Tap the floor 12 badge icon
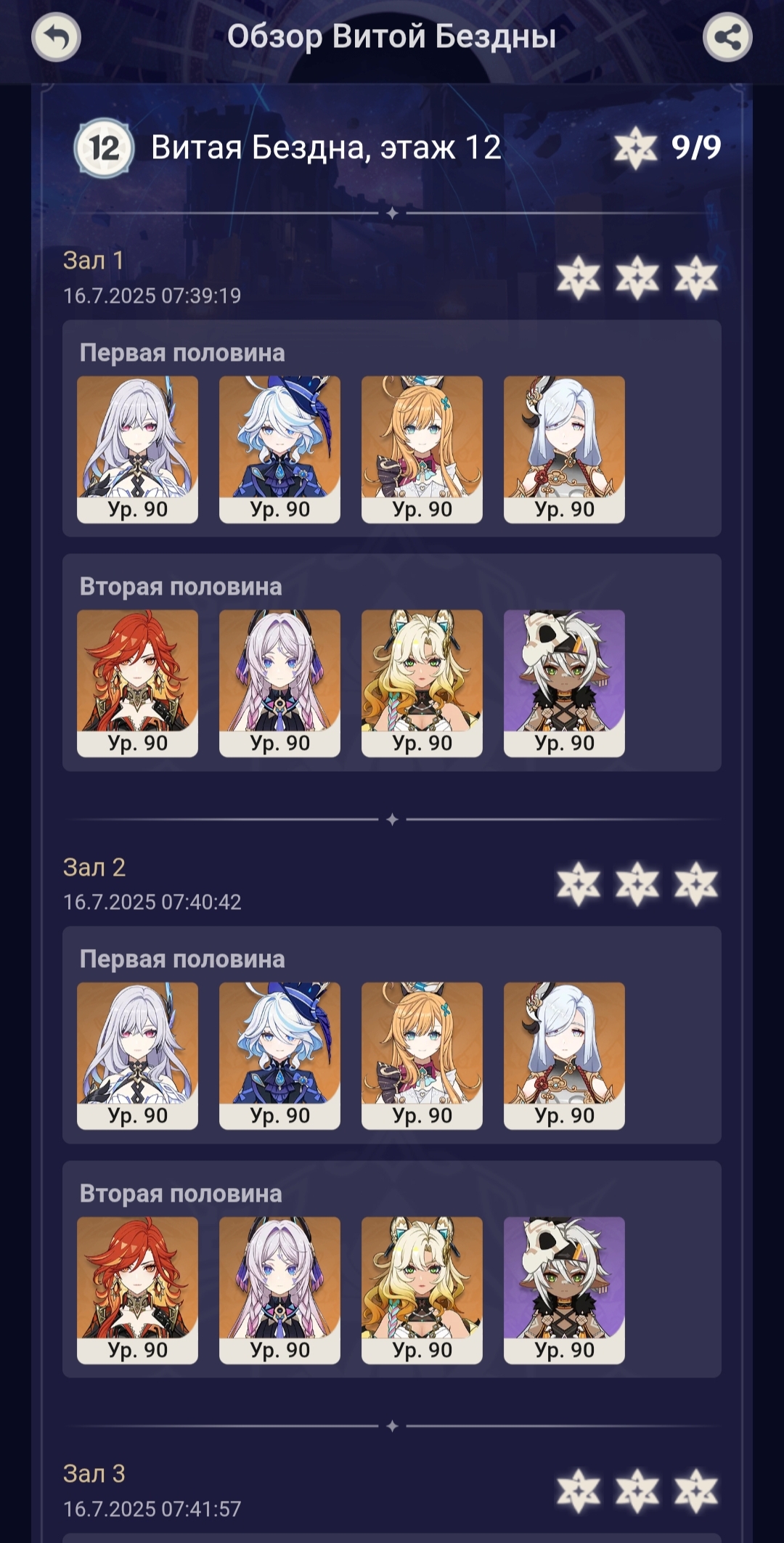The height and width of the screenshot is (1543, 784). pos(104,148)
